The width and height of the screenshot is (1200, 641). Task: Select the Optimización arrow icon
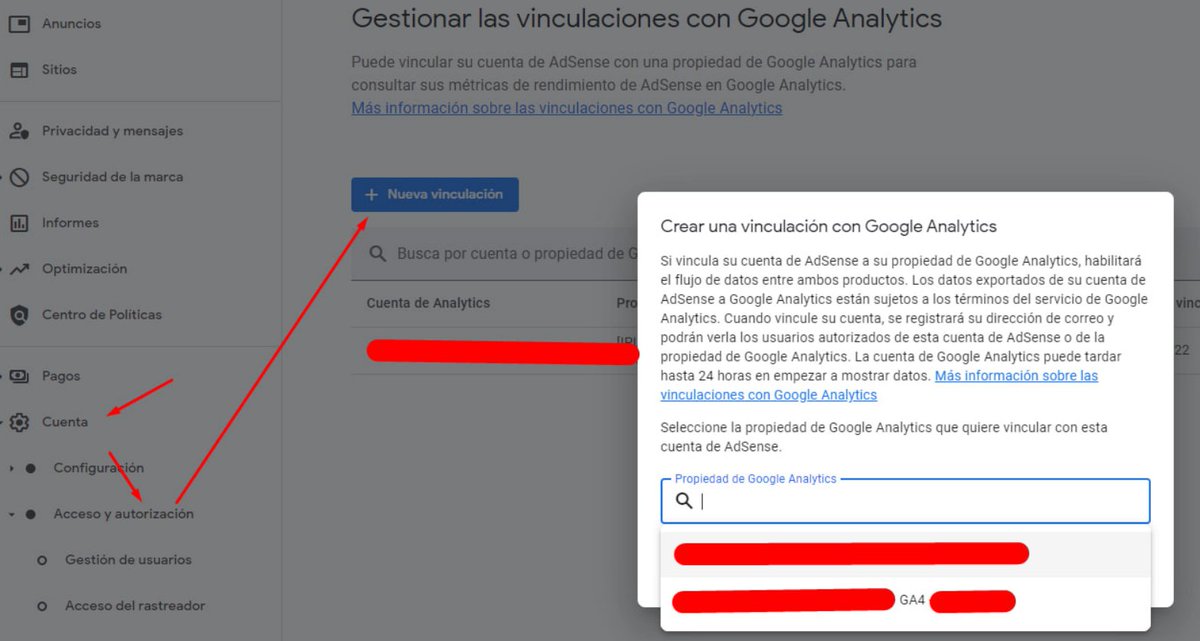click(18, 268)
